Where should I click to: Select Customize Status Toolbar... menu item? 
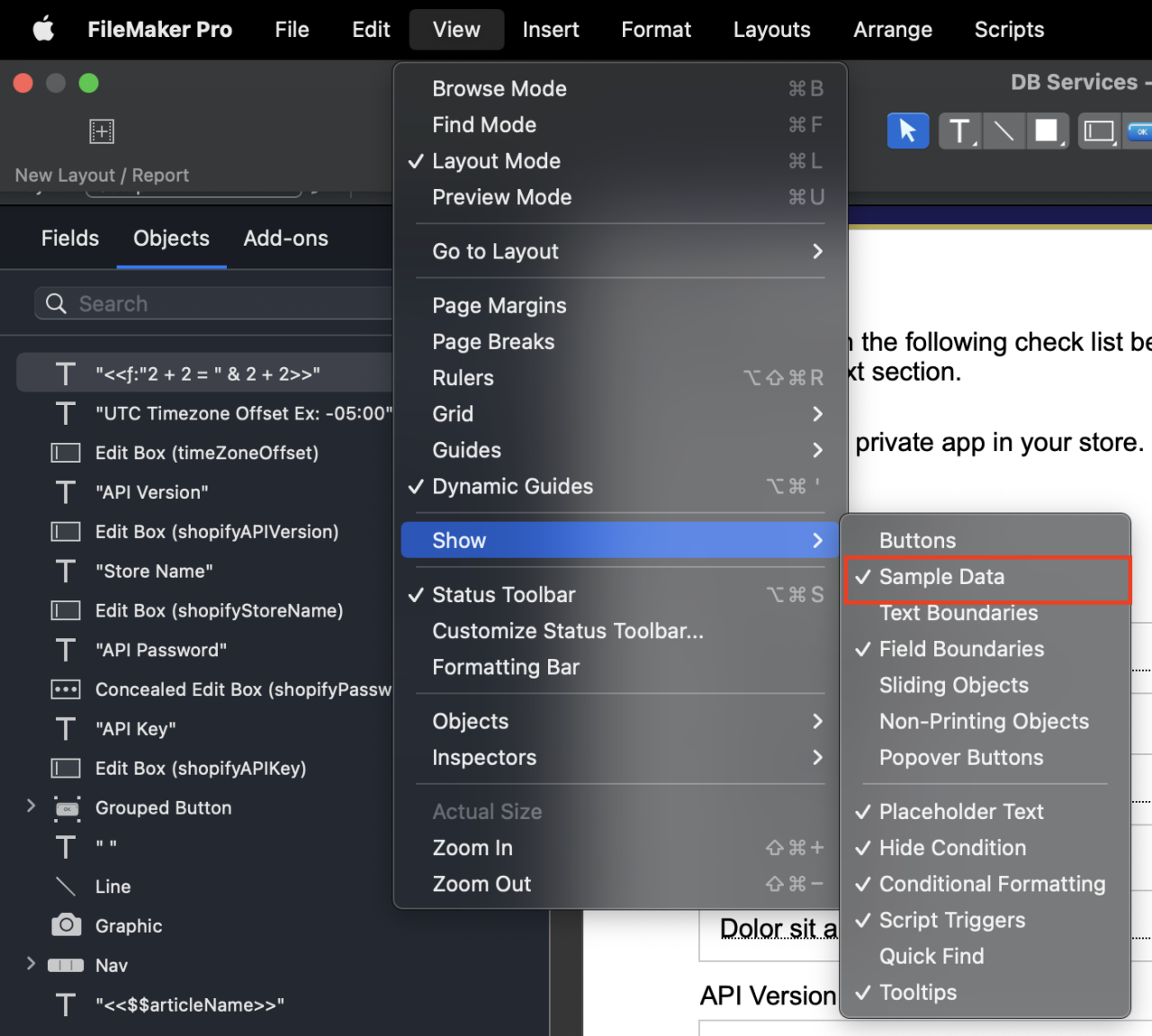tap(620, 631)
